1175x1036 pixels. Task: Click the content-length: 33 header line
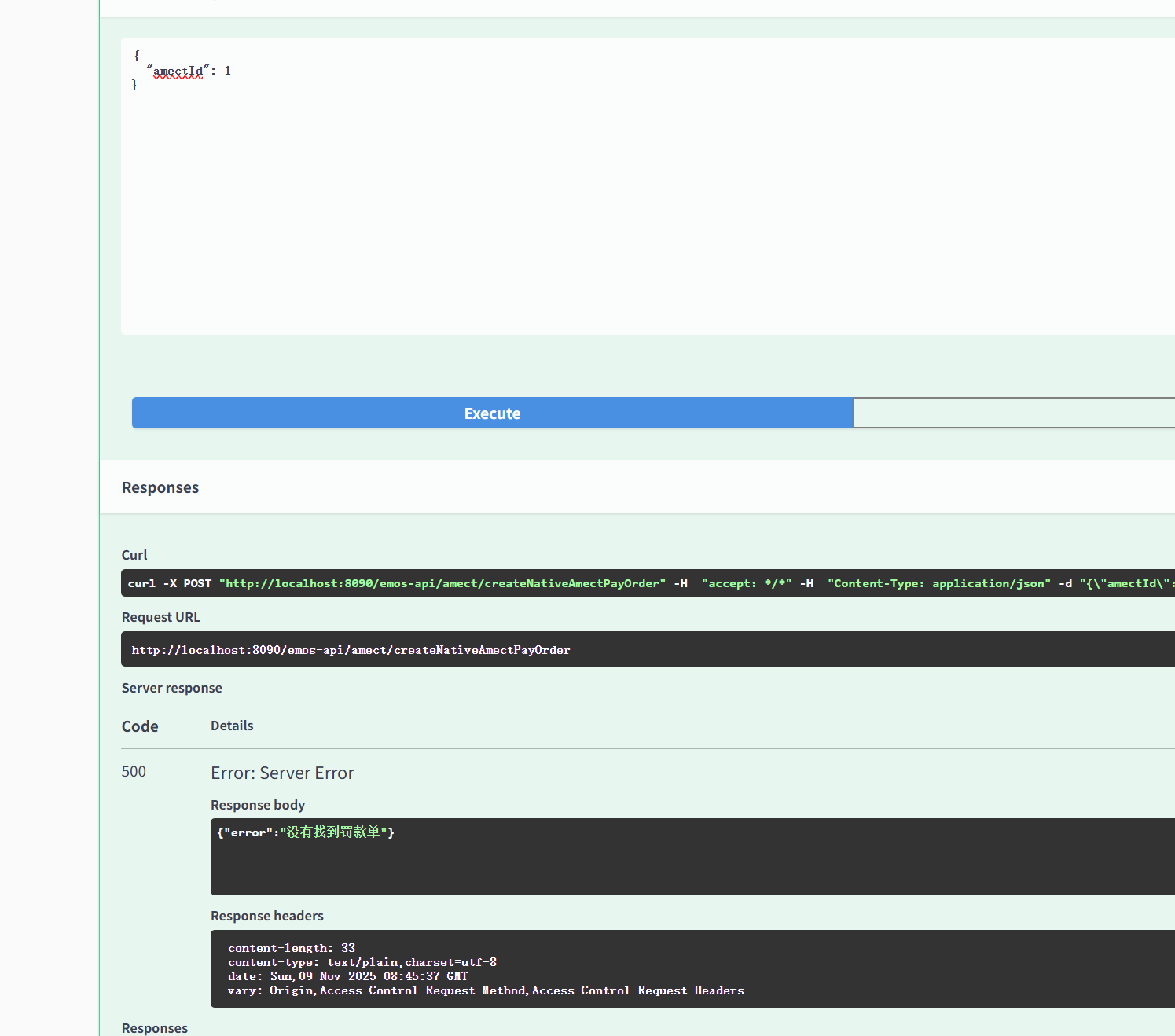tap(292, 948)
